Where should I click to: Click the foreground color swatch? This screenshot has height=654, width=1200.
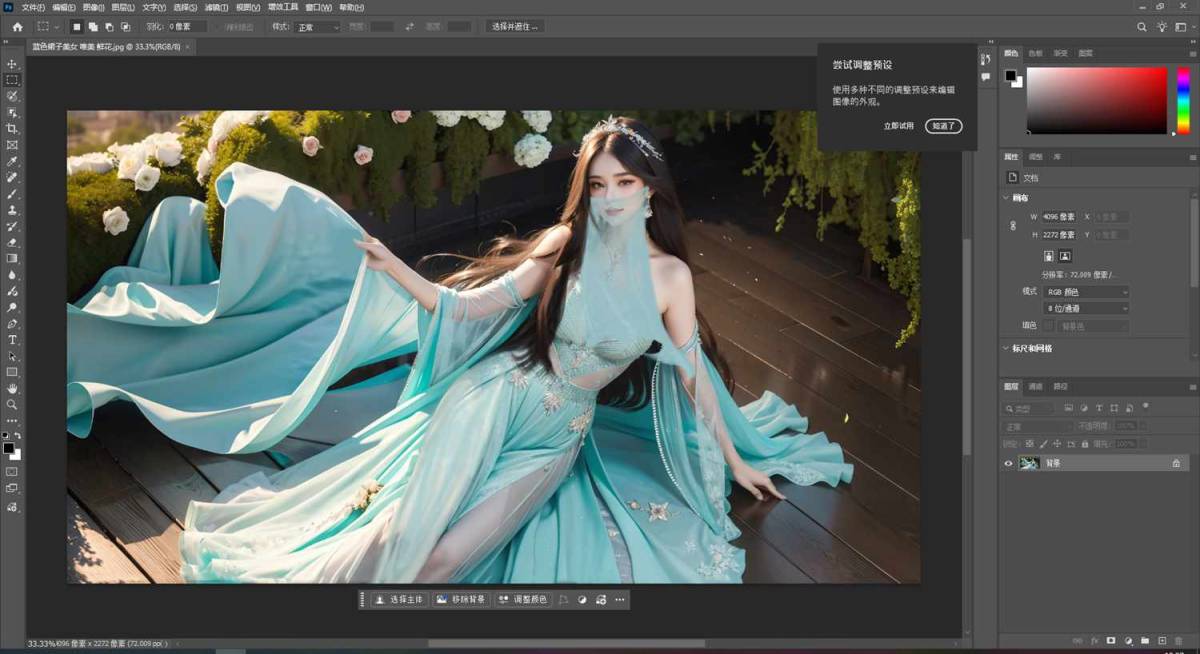[x=9, y=448]
